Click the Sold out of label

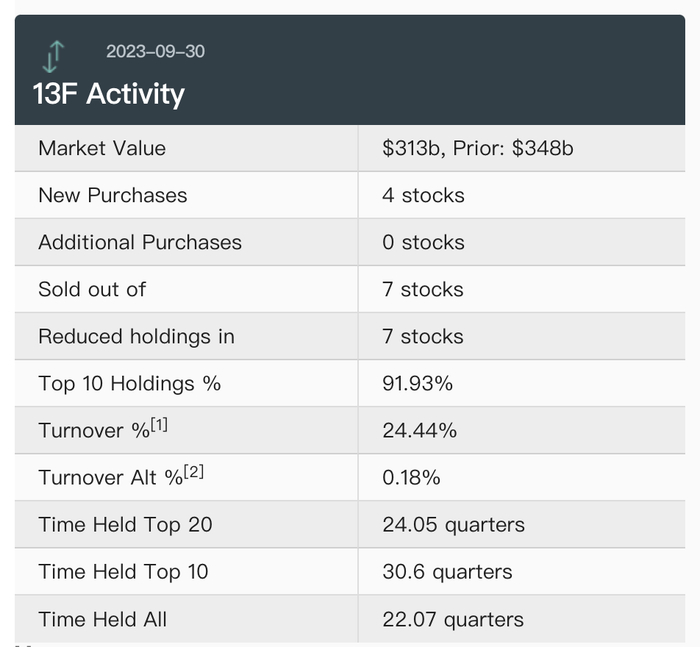pos(92,289)
